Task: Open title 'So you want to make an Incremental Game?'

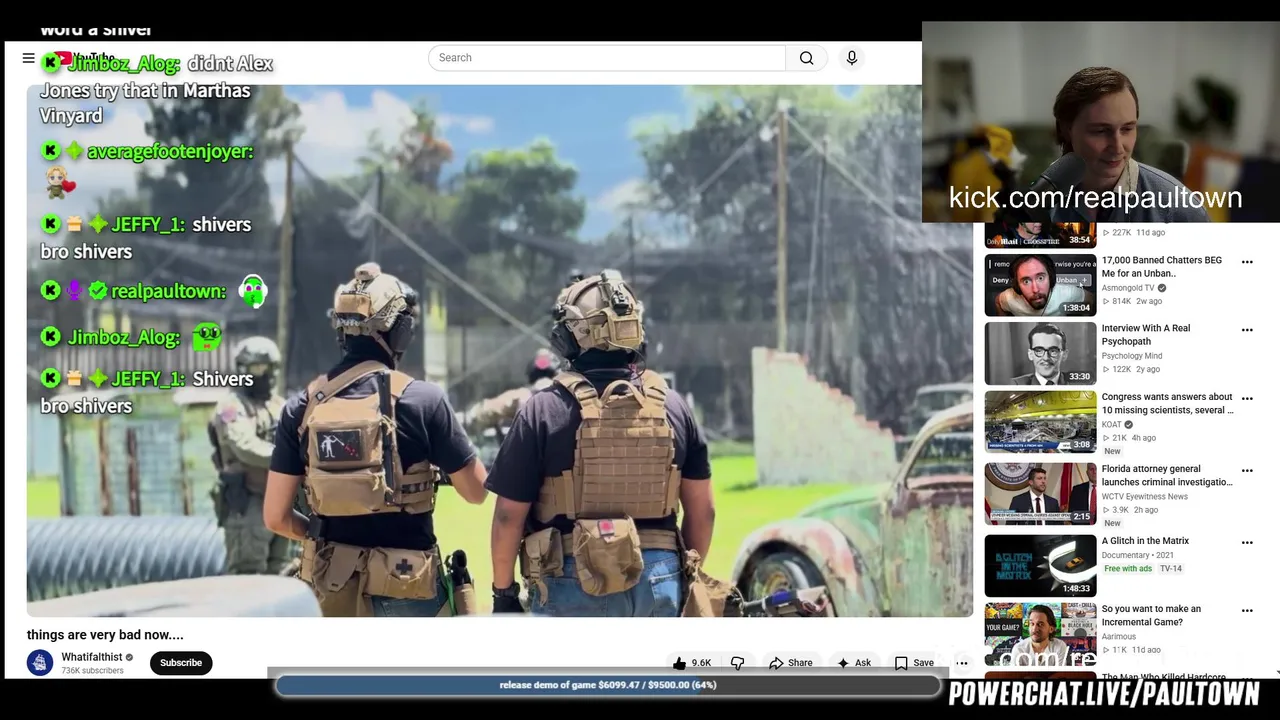Action: coord(1152,615)
